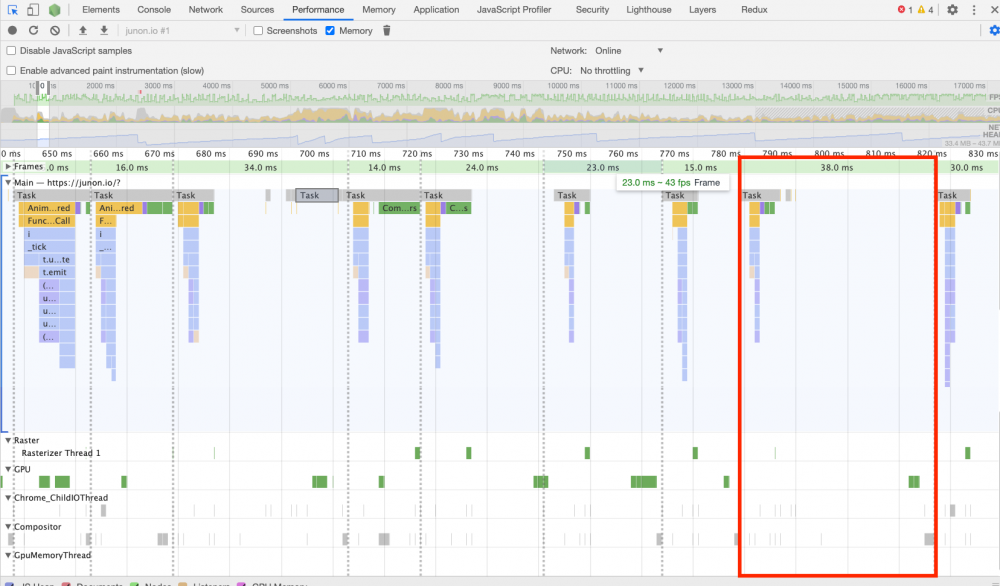
Task: Check Disable JavaScript samples
Action: (11, 50)
